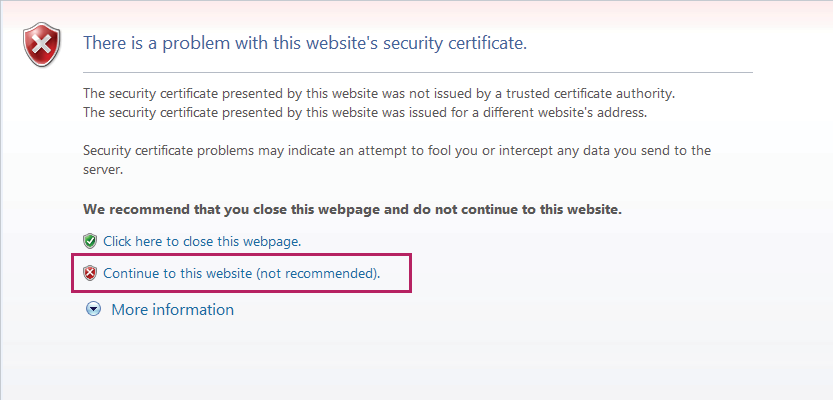Click the 'Security certificate problems may indicate' paragraph
The width and height of the screenshot is (833, 400).
[397, 160]
